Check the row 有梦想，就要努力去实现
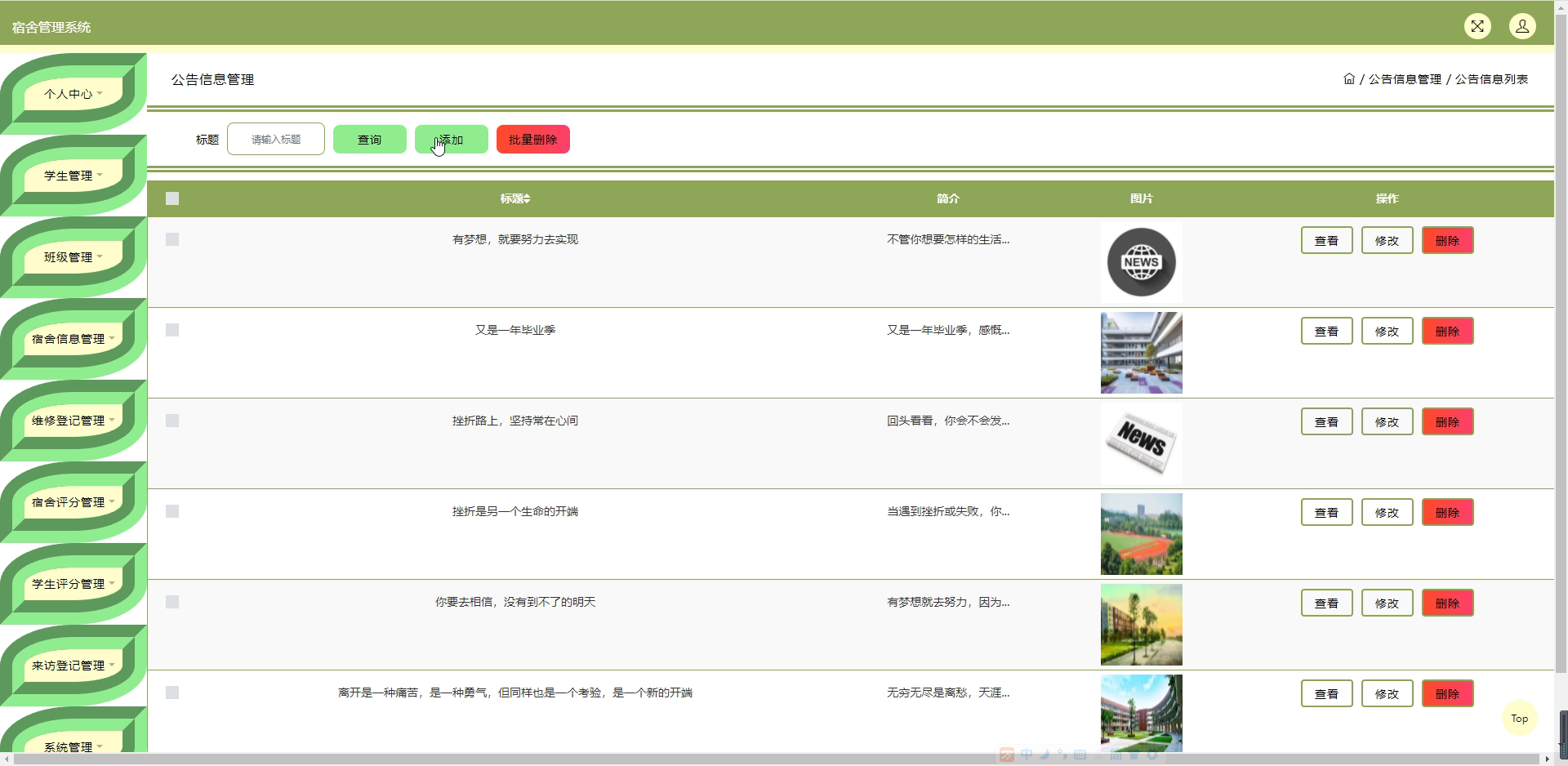This screenshot has width=1568, height=766. pos(172,239)
